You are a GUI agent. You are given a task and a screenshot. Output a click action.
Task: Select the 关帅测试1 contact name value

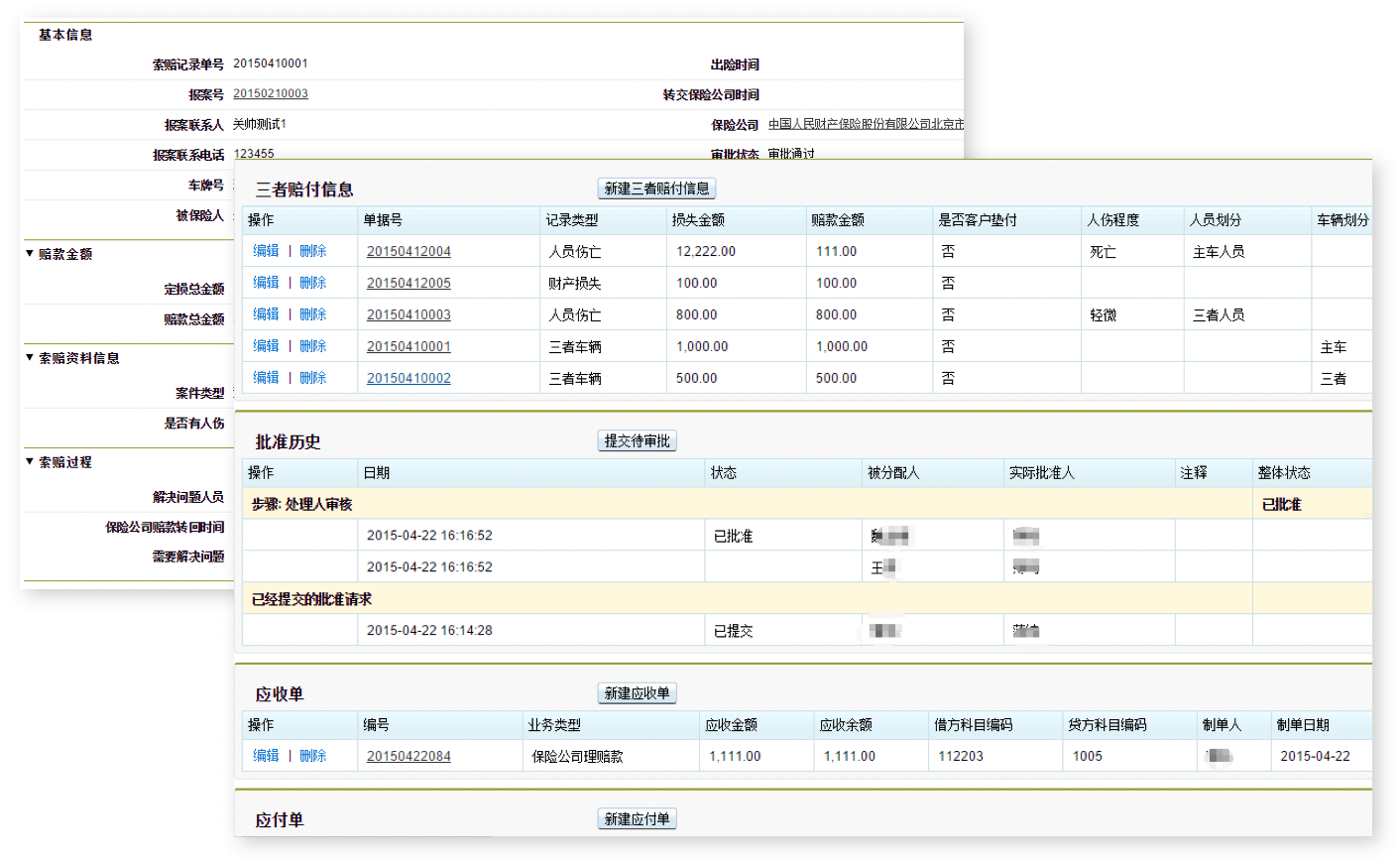(260, 124)
